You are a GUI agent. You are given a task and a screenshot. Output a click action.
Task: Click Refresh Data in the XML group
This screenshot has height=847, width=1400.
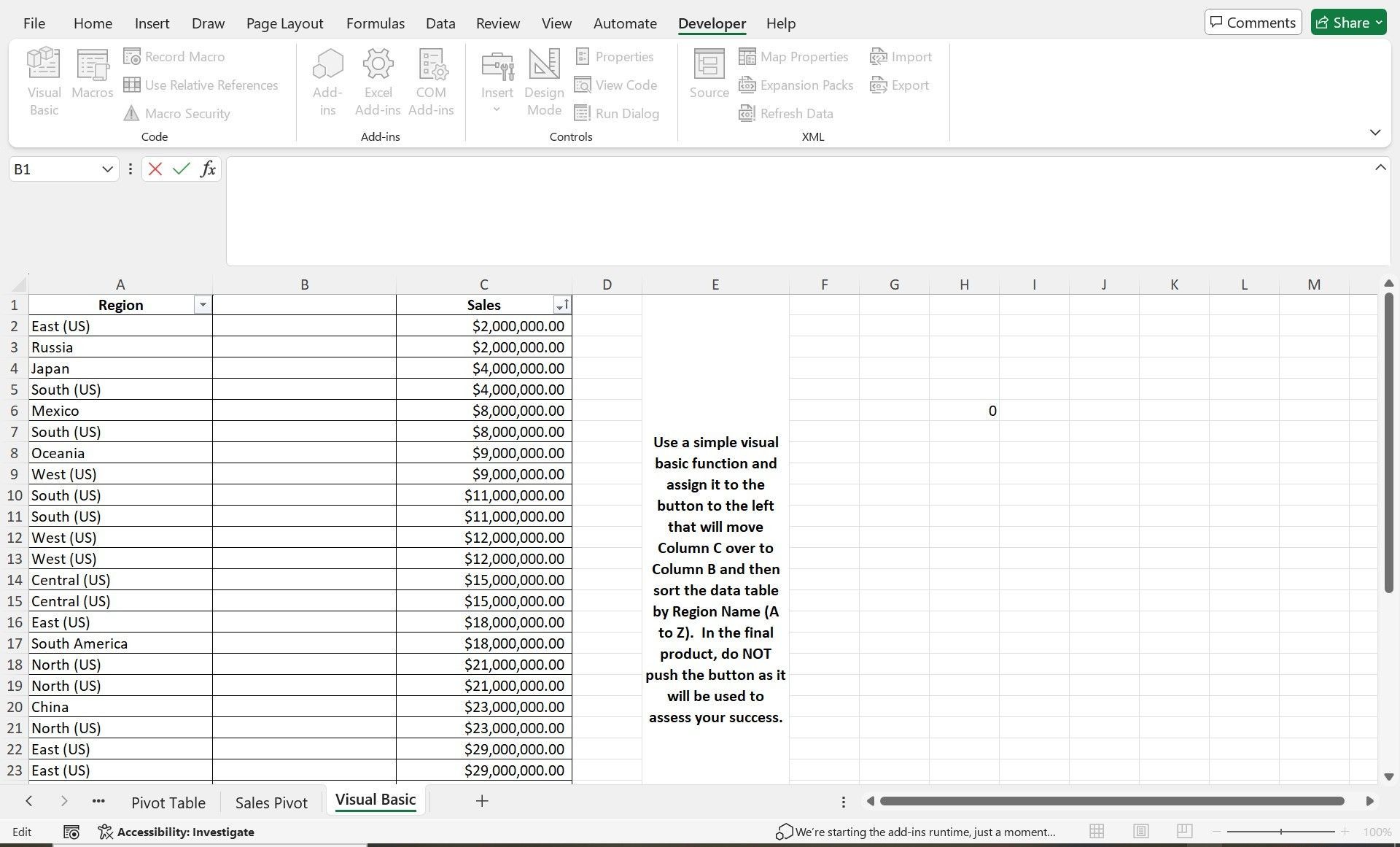point(785,113)
